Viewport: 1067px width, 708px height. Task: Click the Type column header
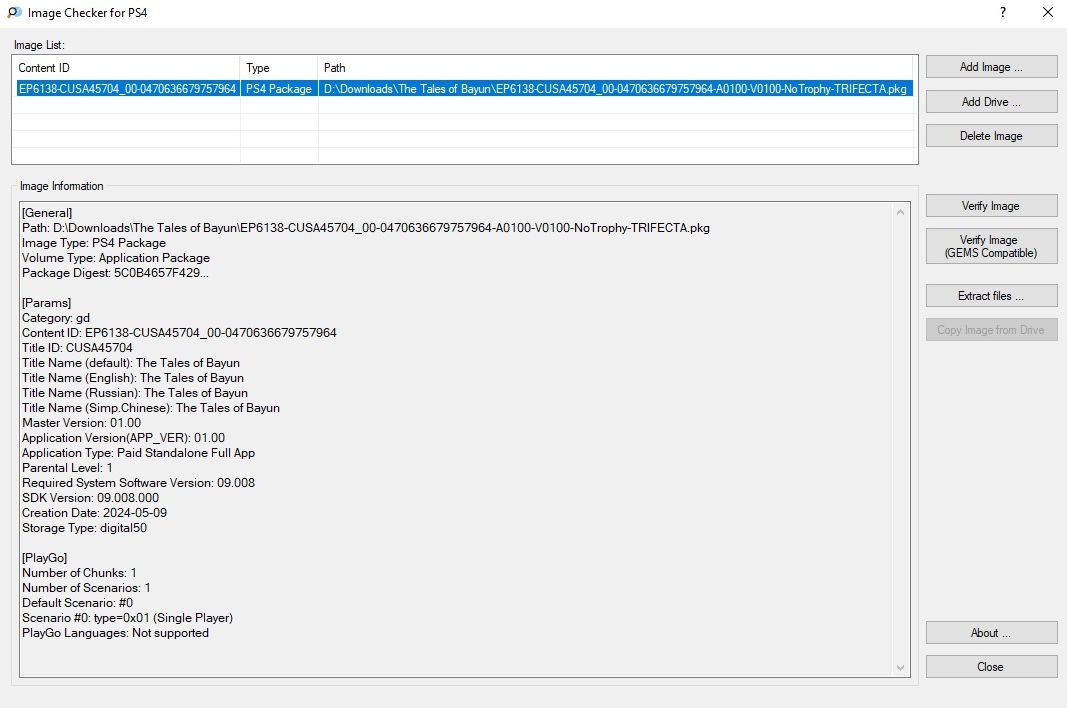(279, 67)
